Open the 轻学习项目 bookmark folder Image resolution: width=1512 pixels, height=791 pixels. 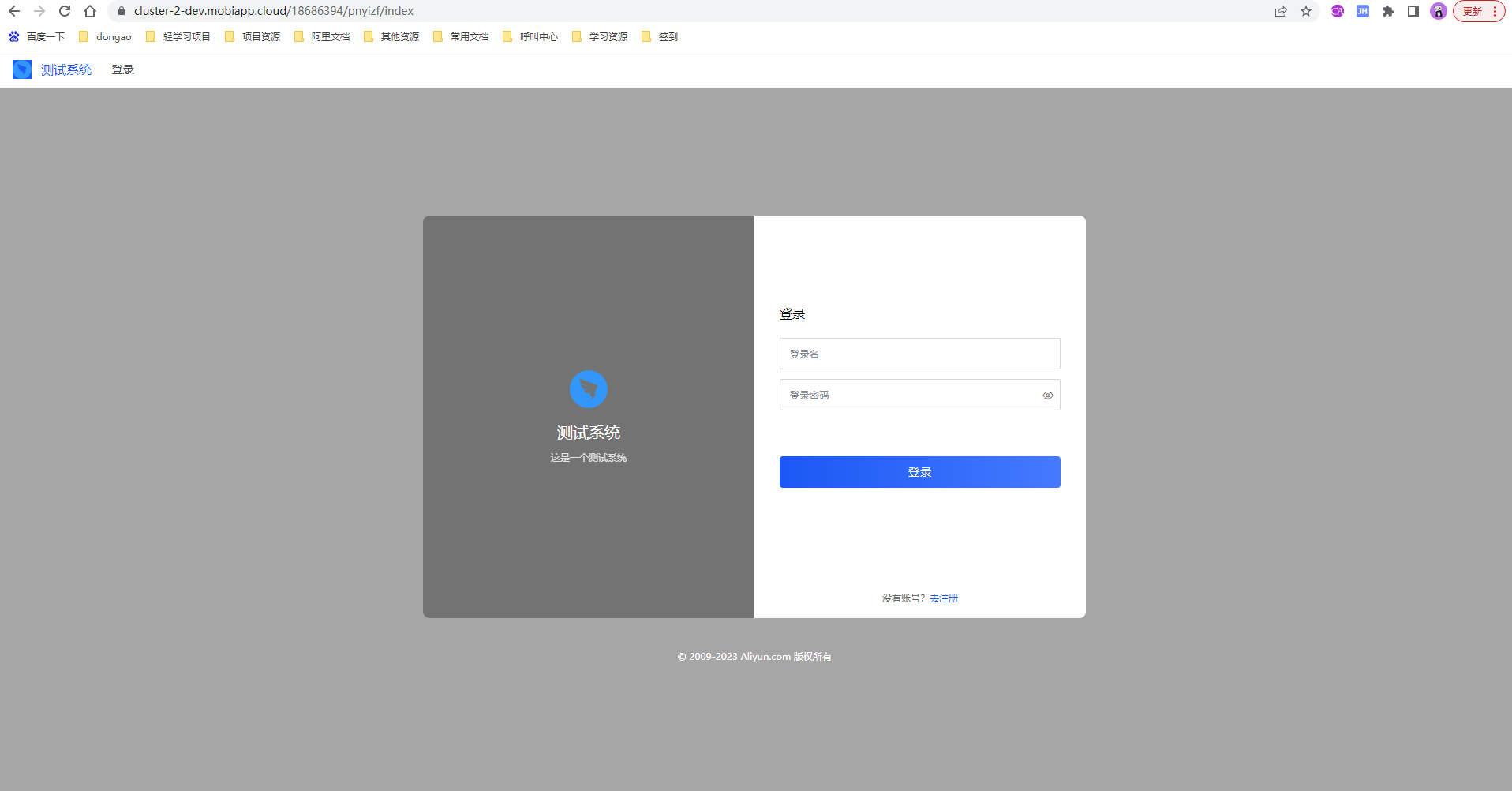click(178, 36)
